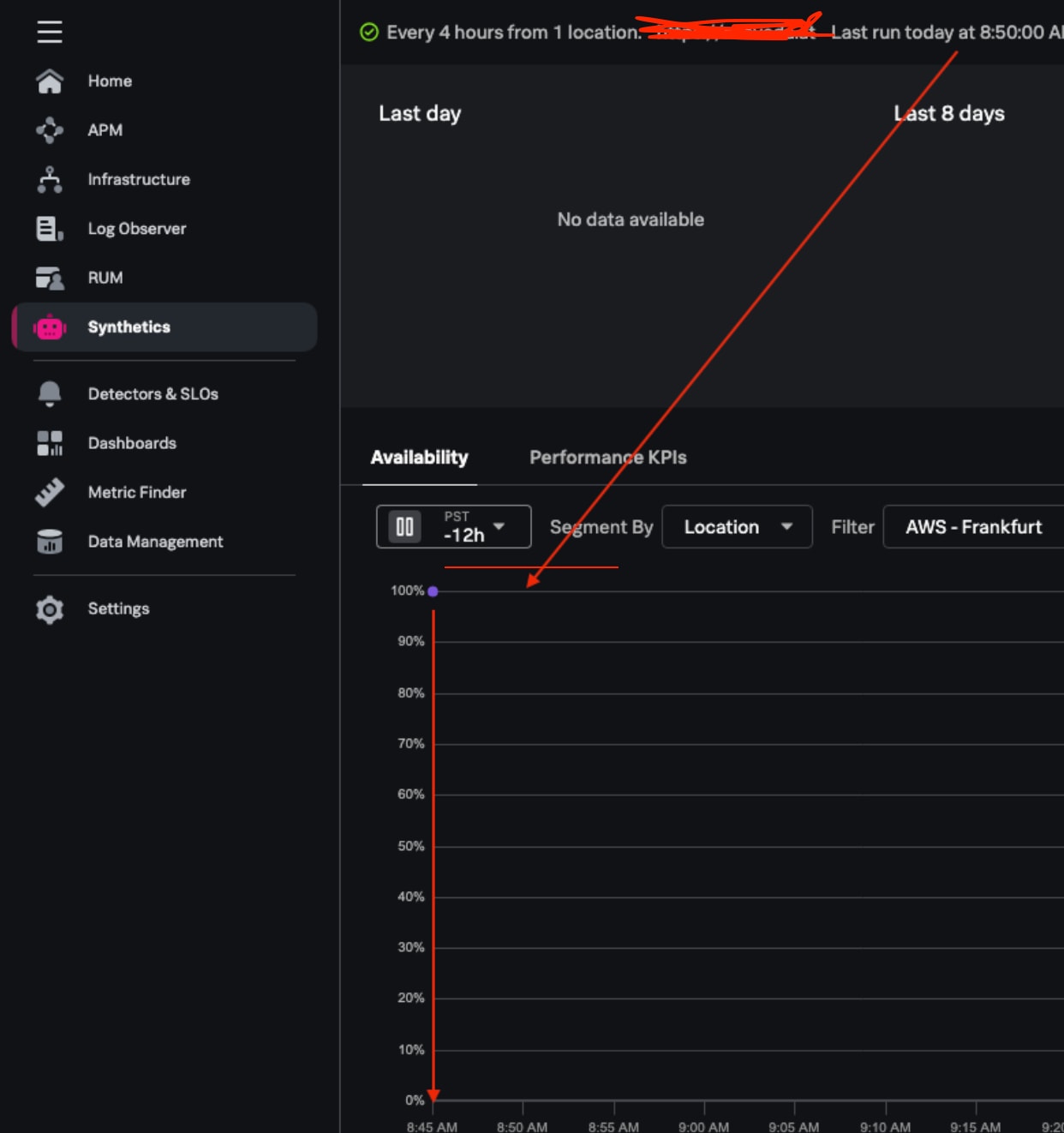Open APM from the sidebar
Screen dimensions: 1064x1133
[105, 130]
